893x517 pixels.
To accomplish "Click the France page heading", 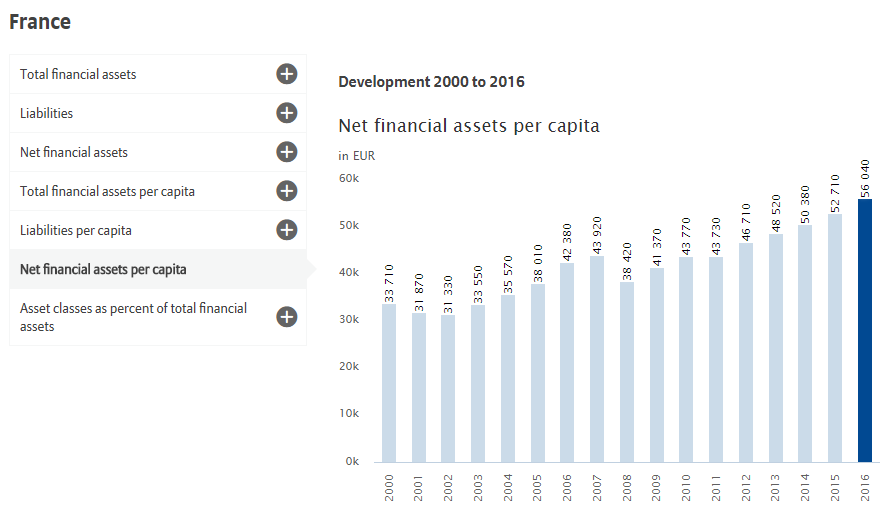I will 40,21.
